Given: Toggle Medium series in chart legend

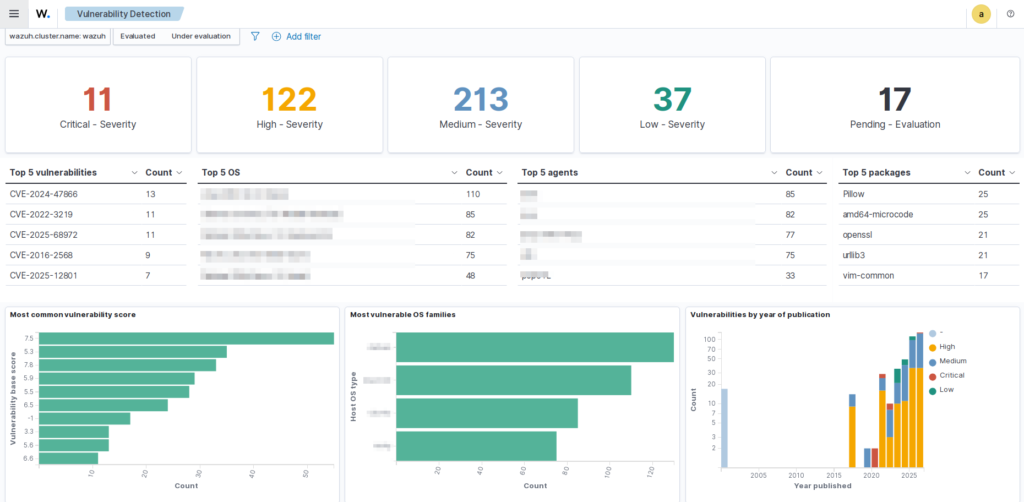Looking at the screenshot, I should pos(952,361).
